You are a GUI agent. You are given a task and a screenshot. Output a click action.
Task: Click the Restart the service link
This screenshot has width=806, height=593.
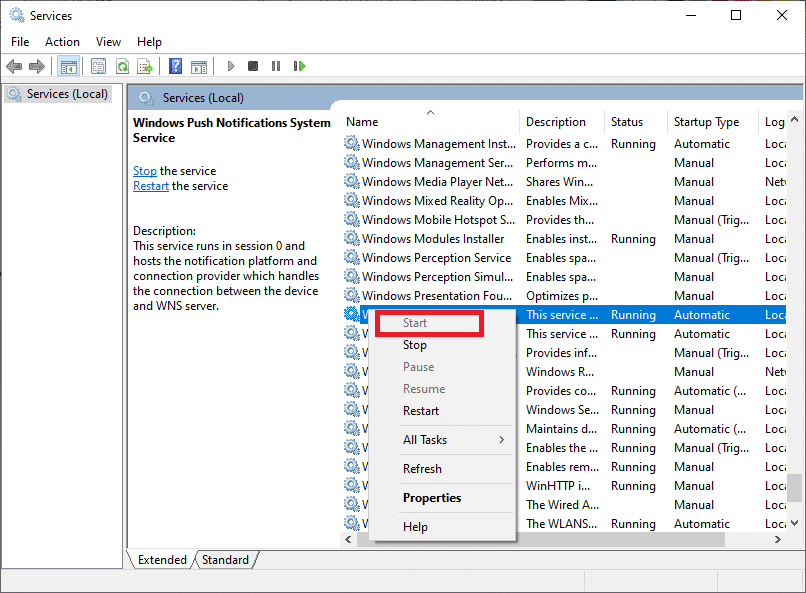(150, 186)
